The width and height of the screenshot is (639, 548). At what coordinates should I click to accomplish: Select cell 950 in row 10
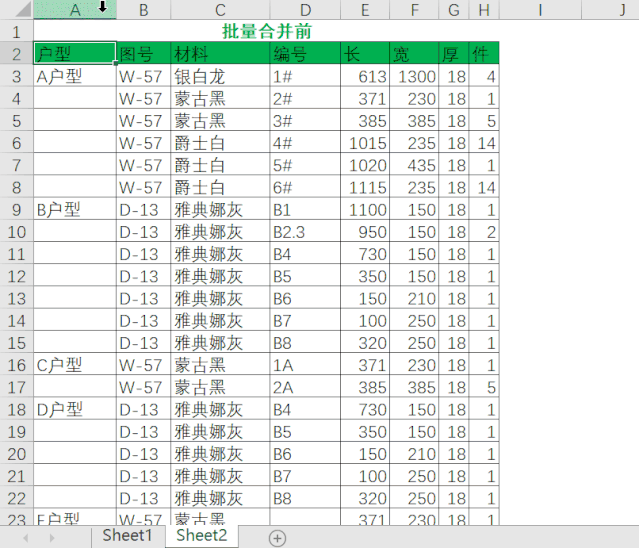click(x=365, y=231)
